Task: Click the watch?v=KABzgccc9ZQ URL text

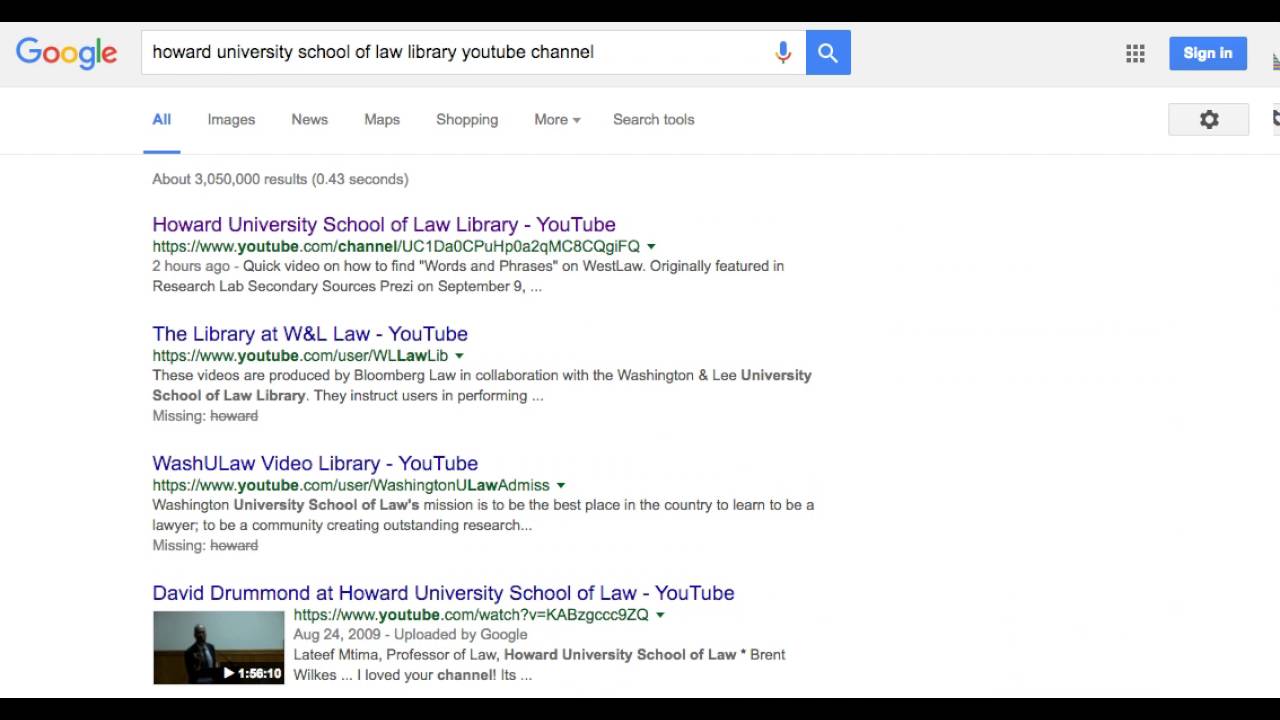Action: pyautogui.click(x=471, y=615)
